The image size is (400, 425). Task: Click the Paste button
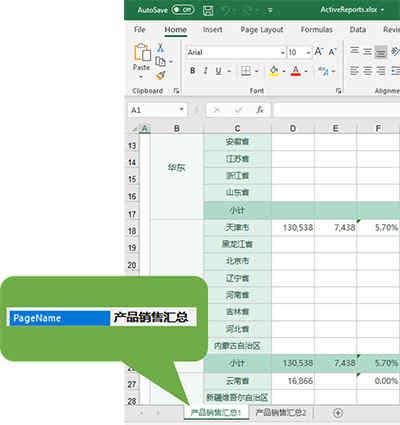tap(142, 61)
